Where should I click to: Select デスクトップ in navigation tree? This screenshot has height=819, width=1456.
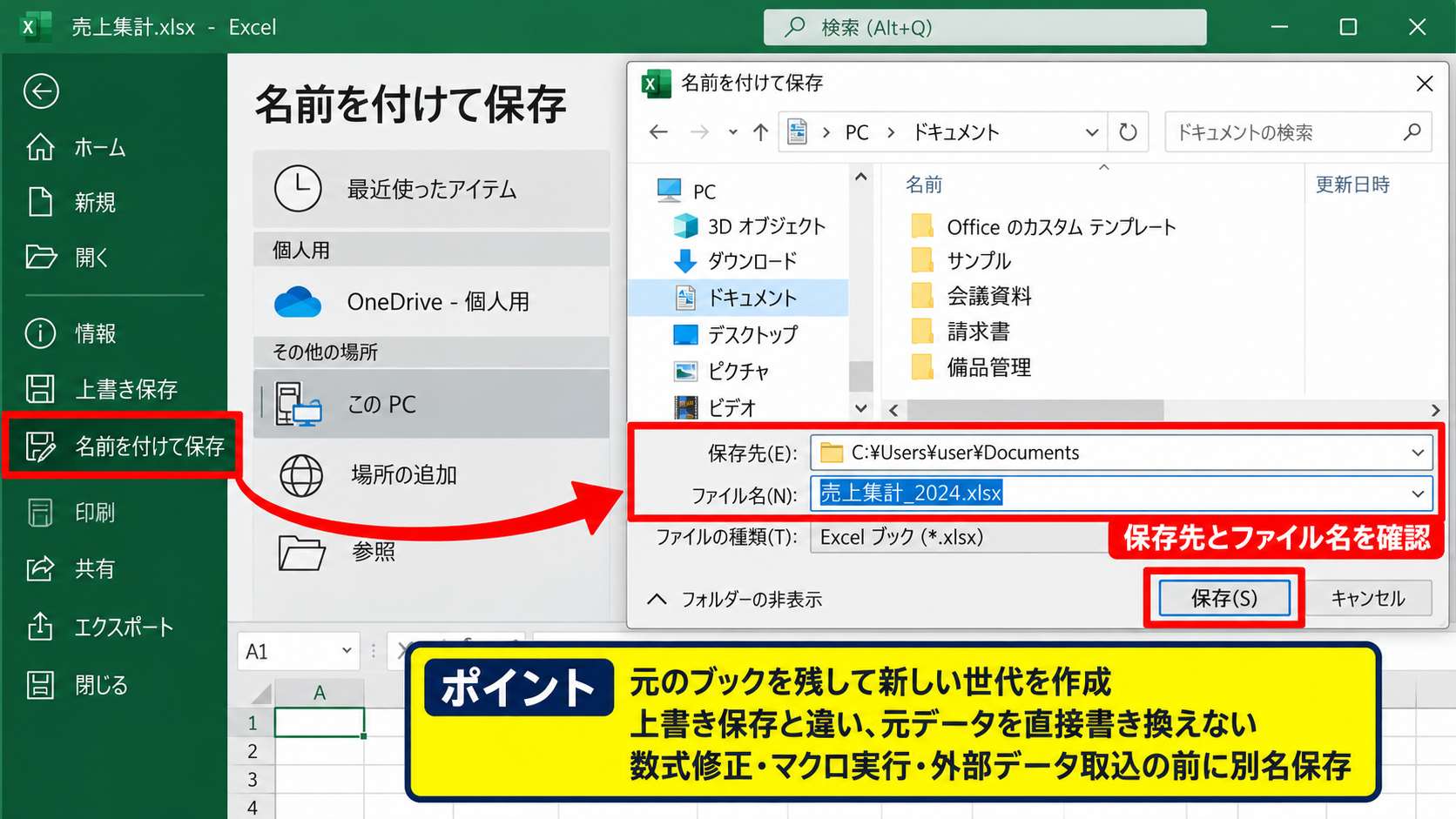[736, 334]
